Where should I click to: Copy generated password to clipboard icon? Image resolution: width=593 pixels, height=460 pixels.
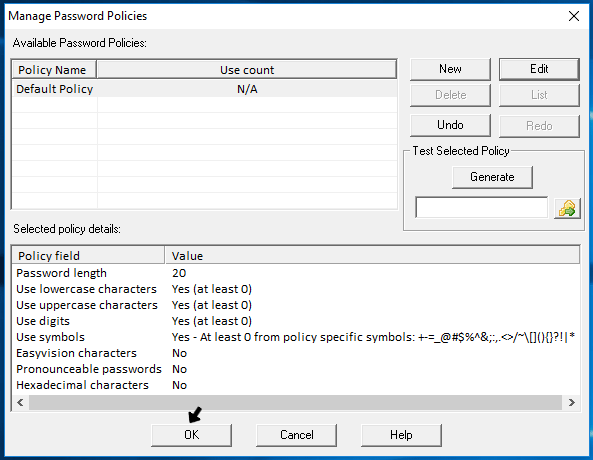coord(567,208)
